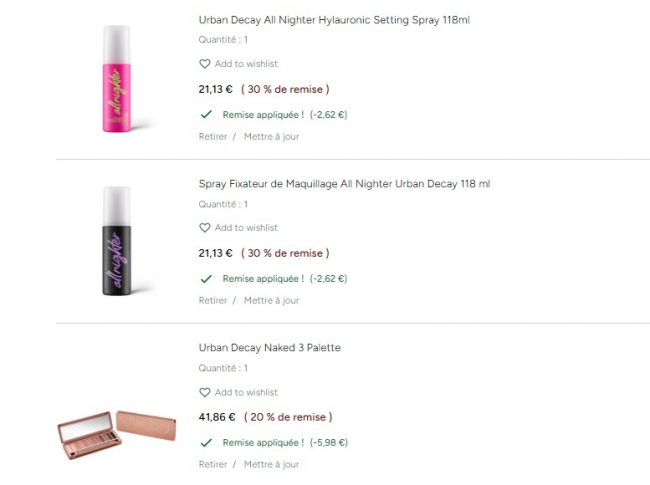
Task: Click Mettre à jour for Spray Fixateur de Maquillage
Action: click(x=271, y=301)
